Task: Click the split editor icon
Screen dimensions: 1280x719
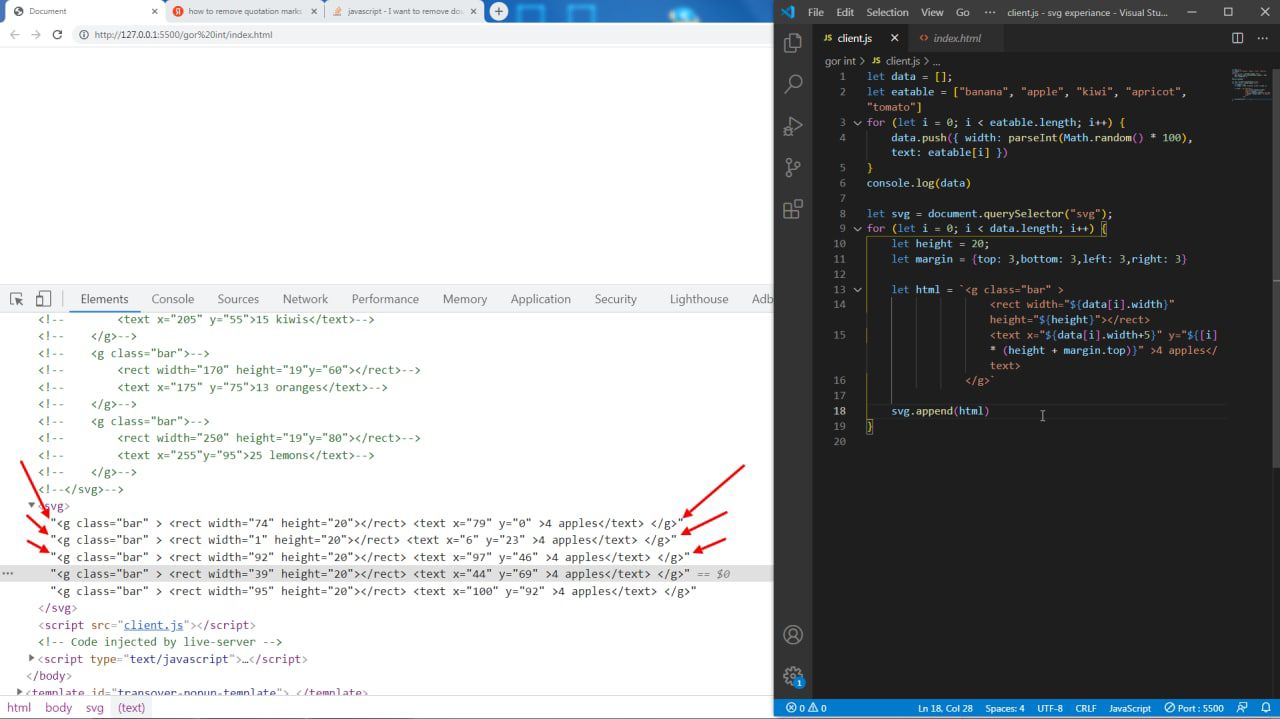Action: [1237, 38]
